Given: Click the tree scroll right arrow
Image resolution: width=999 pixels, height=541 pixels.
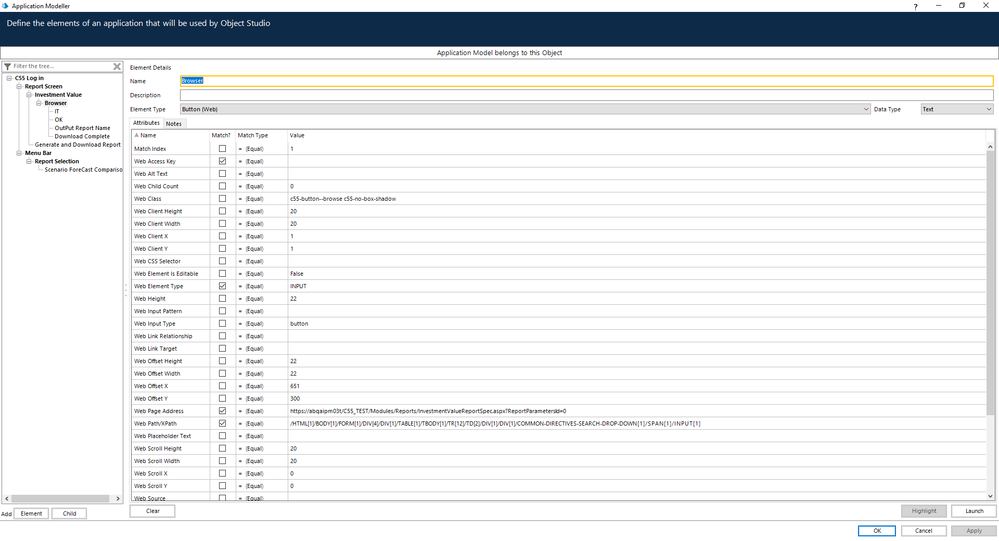Looking at the screenshot, I should point(118,499).
